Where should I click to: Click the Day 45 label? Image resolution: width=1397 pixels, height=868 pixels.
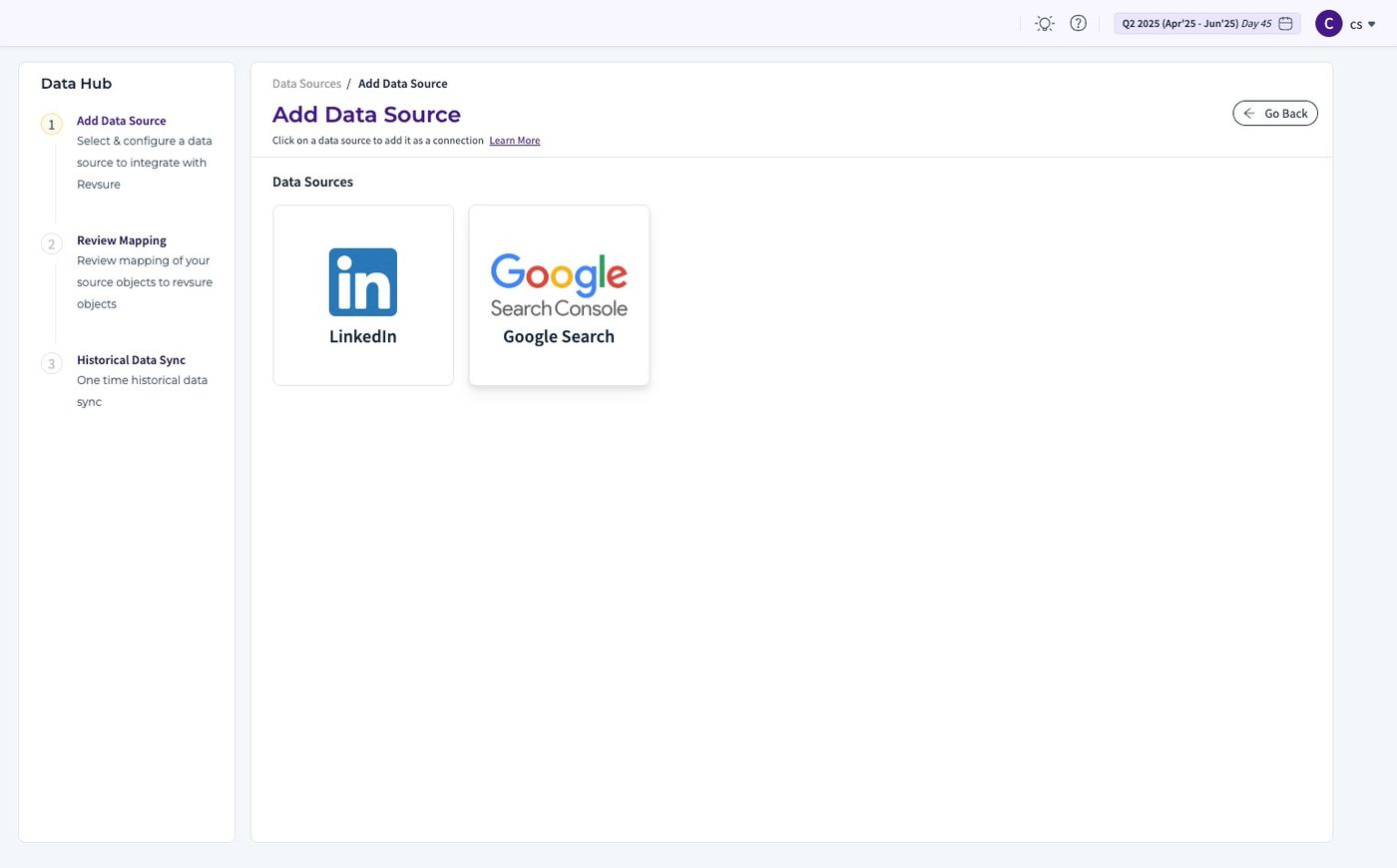1256,24
